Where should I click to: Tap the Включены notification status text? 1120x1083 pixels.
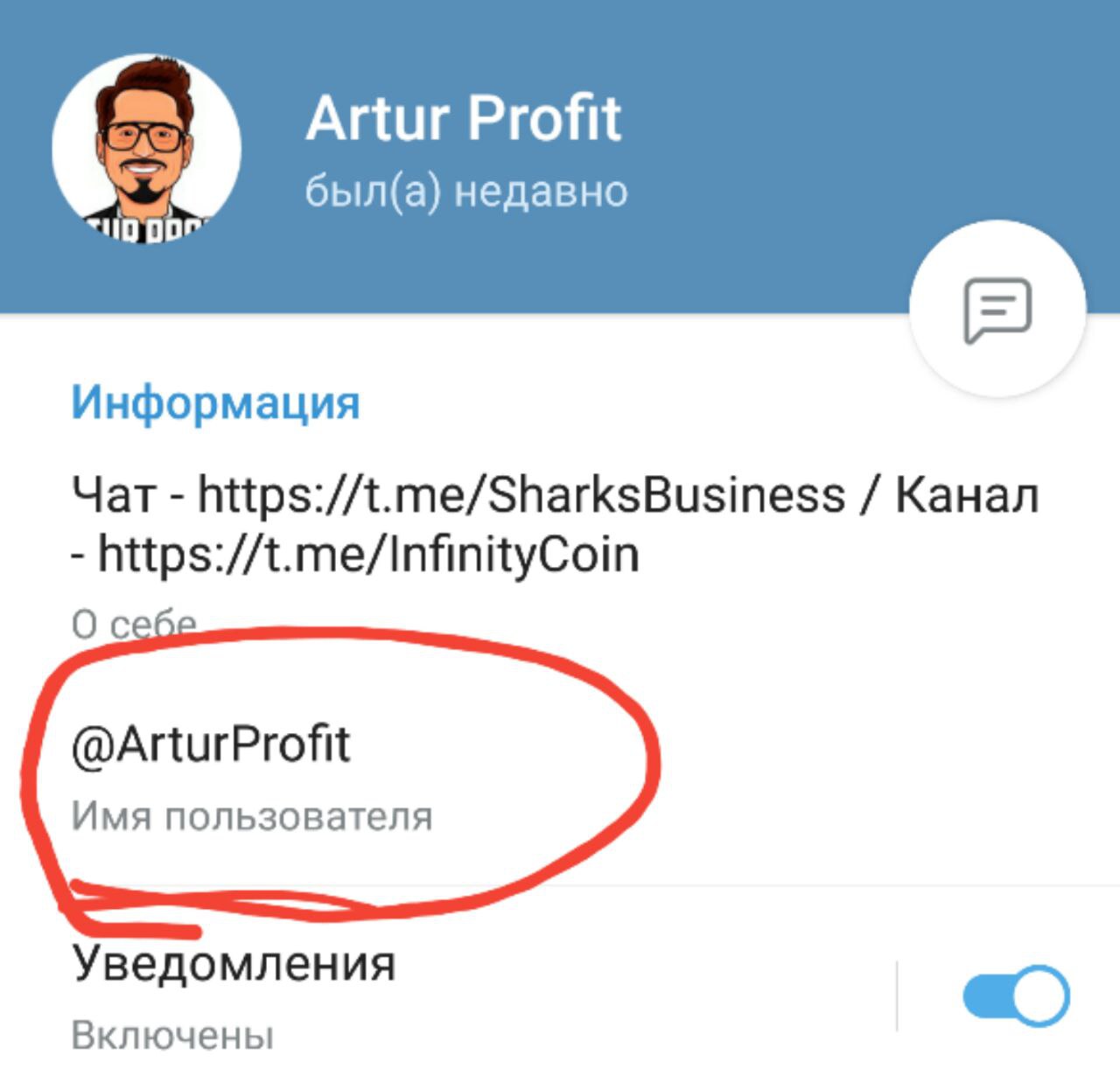pos(172,1036)
